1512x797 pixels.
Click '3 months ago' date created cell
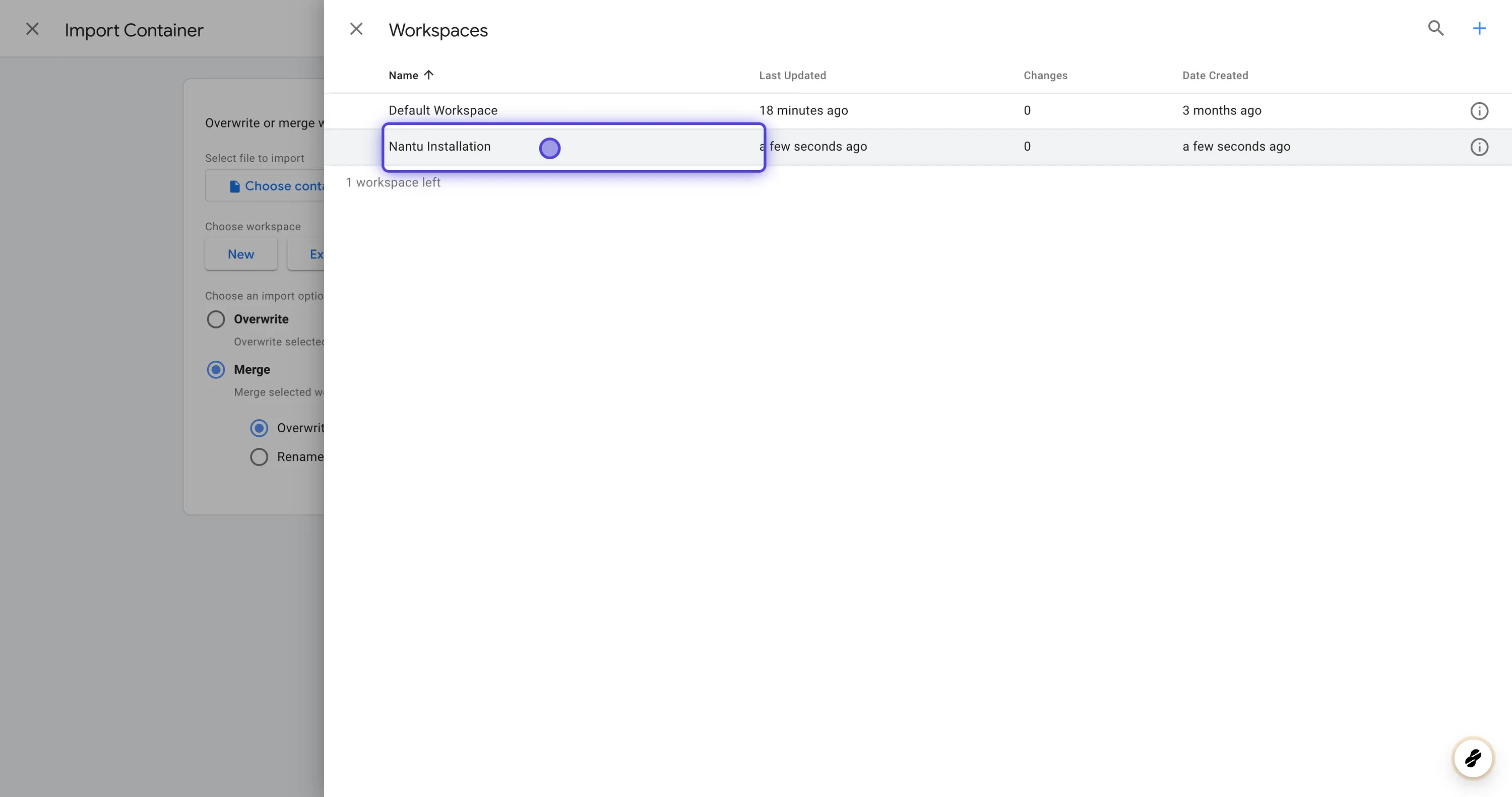1222,110
